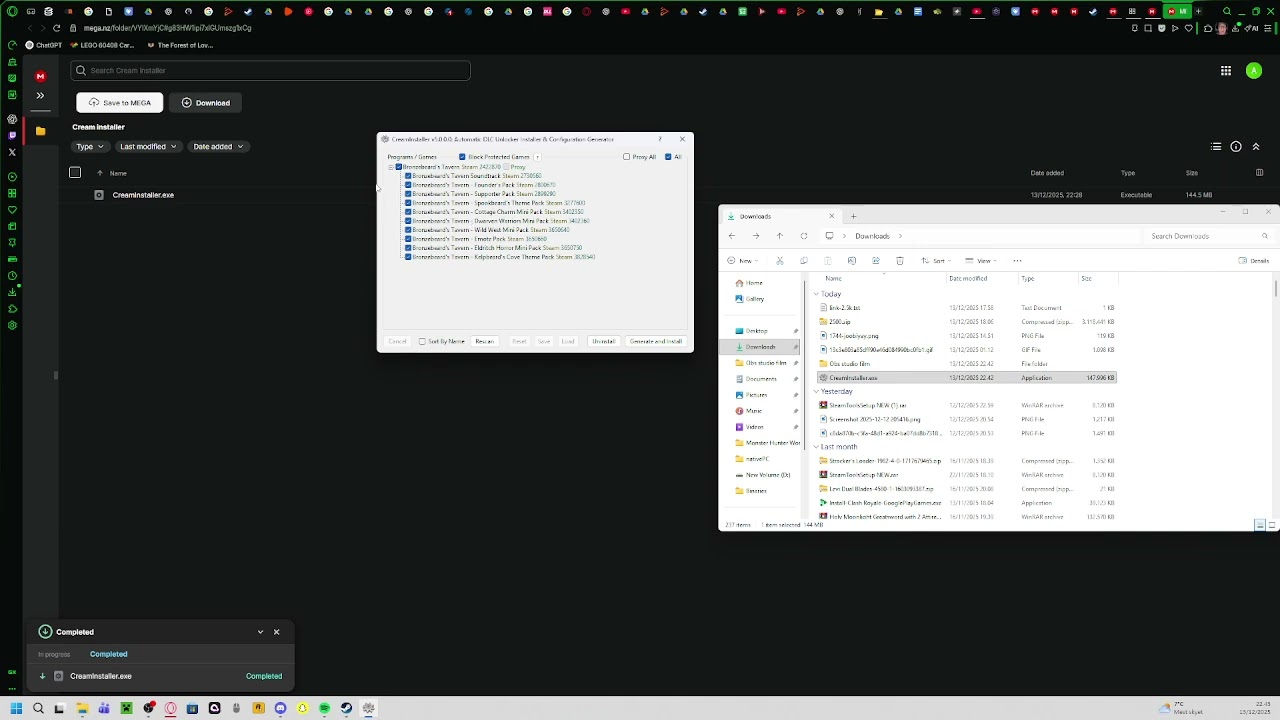Click the MEGA Download button
Screen dimensions: 1280x720
pos(205,103)
